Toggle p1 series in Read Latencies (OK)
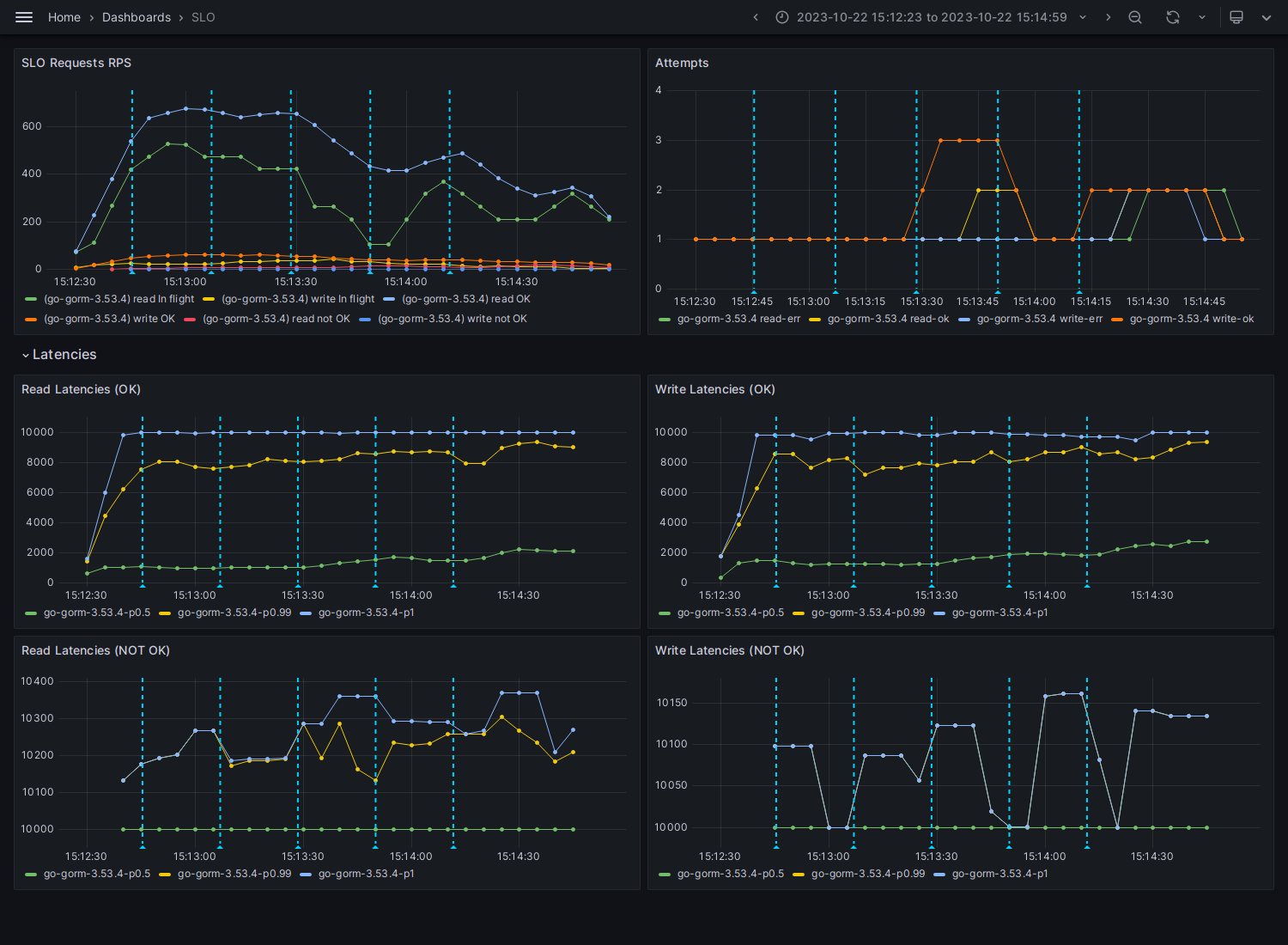Image resolution: width=1288 pixels, height=945 pixels. [367, 613]
